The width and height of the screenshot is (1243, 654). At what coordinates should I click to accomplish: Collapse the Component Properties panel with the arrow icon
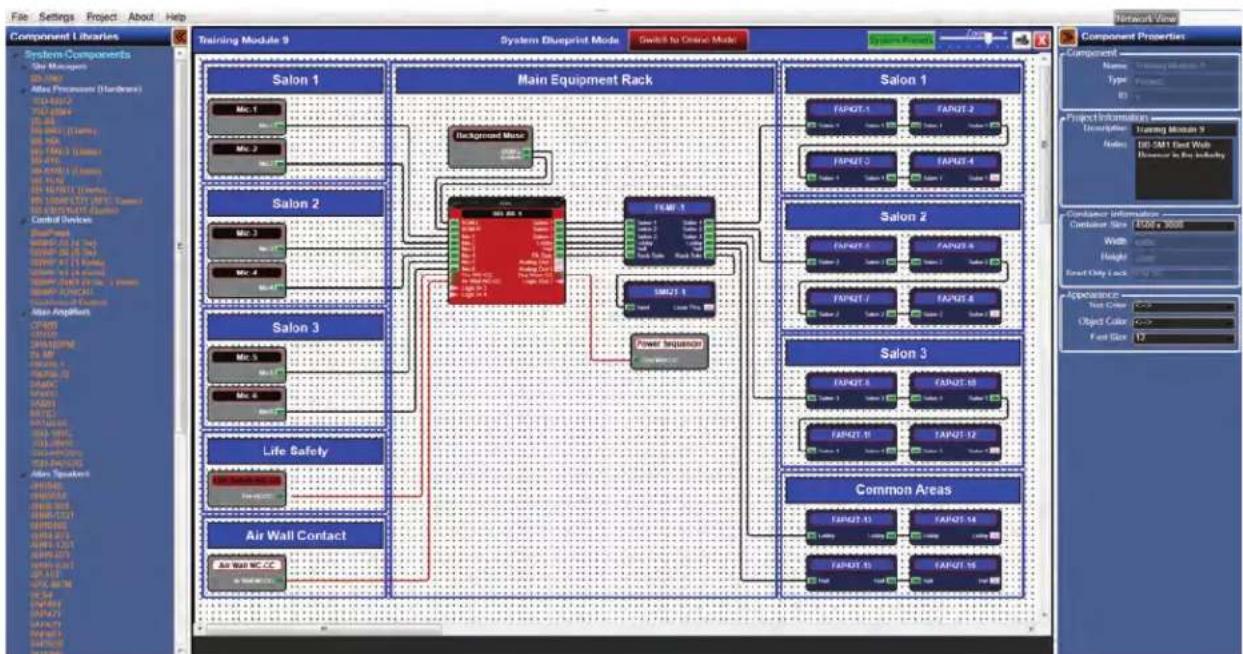(1067, 37)
